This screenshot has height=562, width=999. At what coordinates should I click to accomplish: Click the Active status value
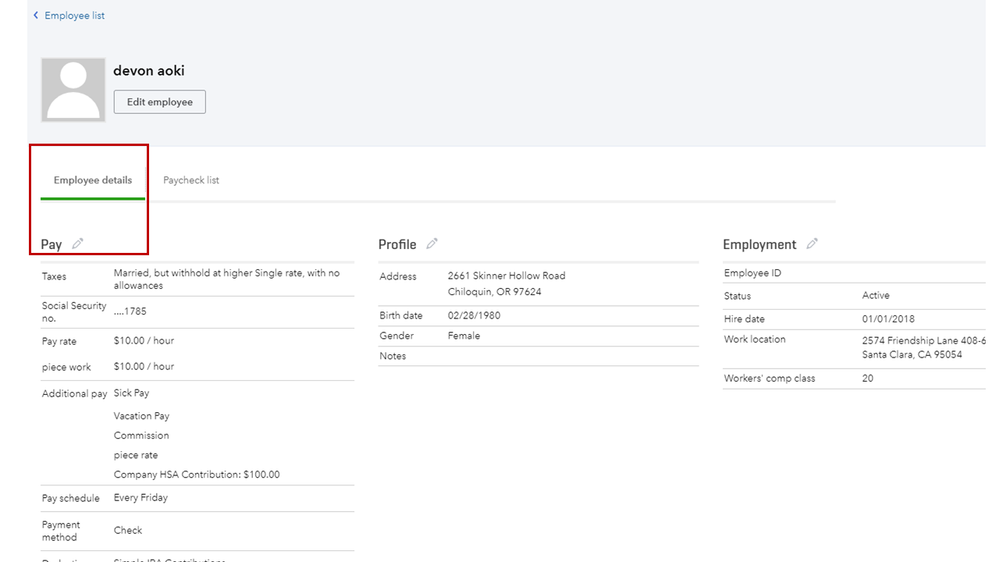pyautogui.click(x=876, y=296)
